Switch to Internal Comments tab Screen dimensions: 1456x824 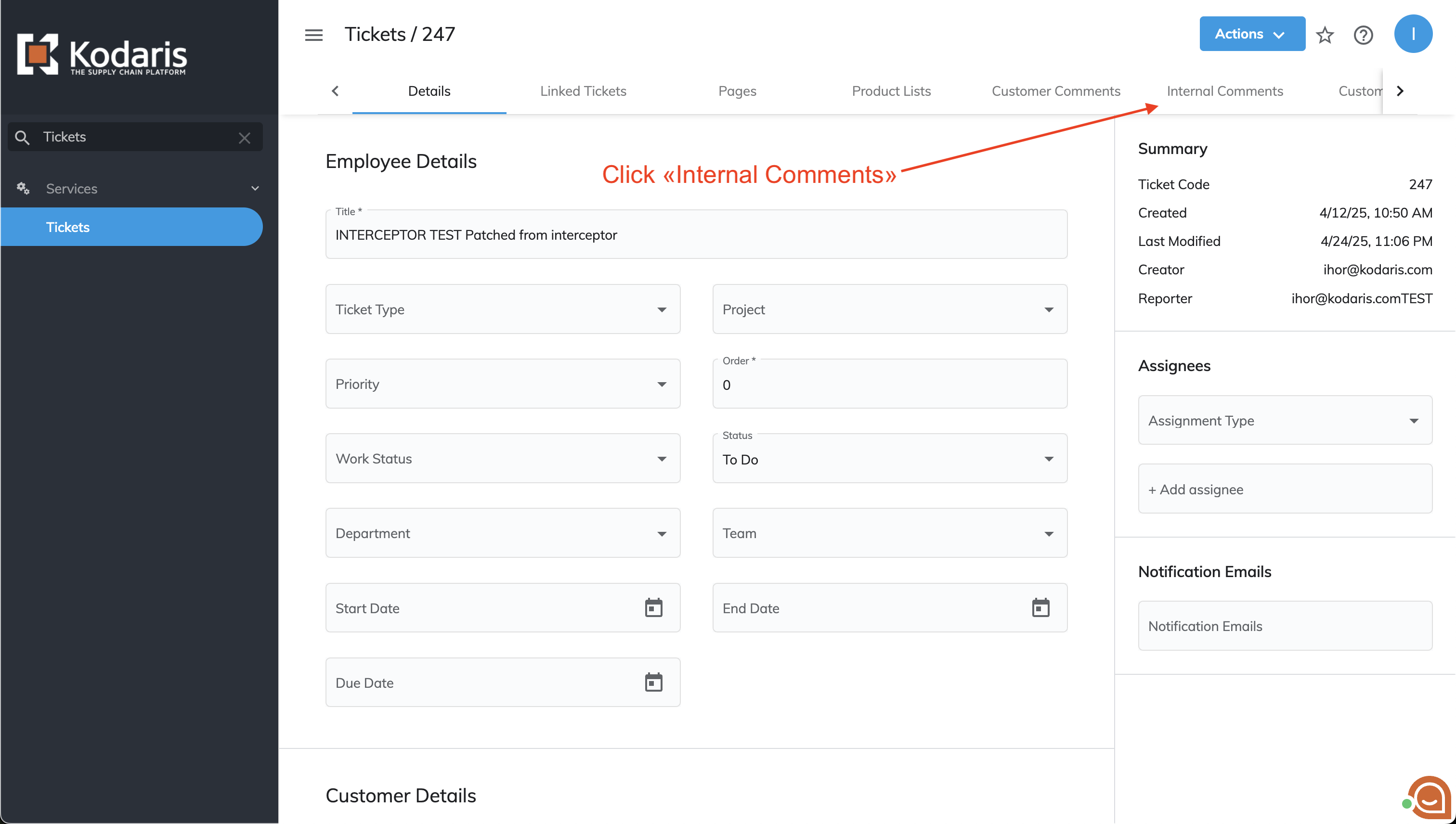click(1224, 91)
